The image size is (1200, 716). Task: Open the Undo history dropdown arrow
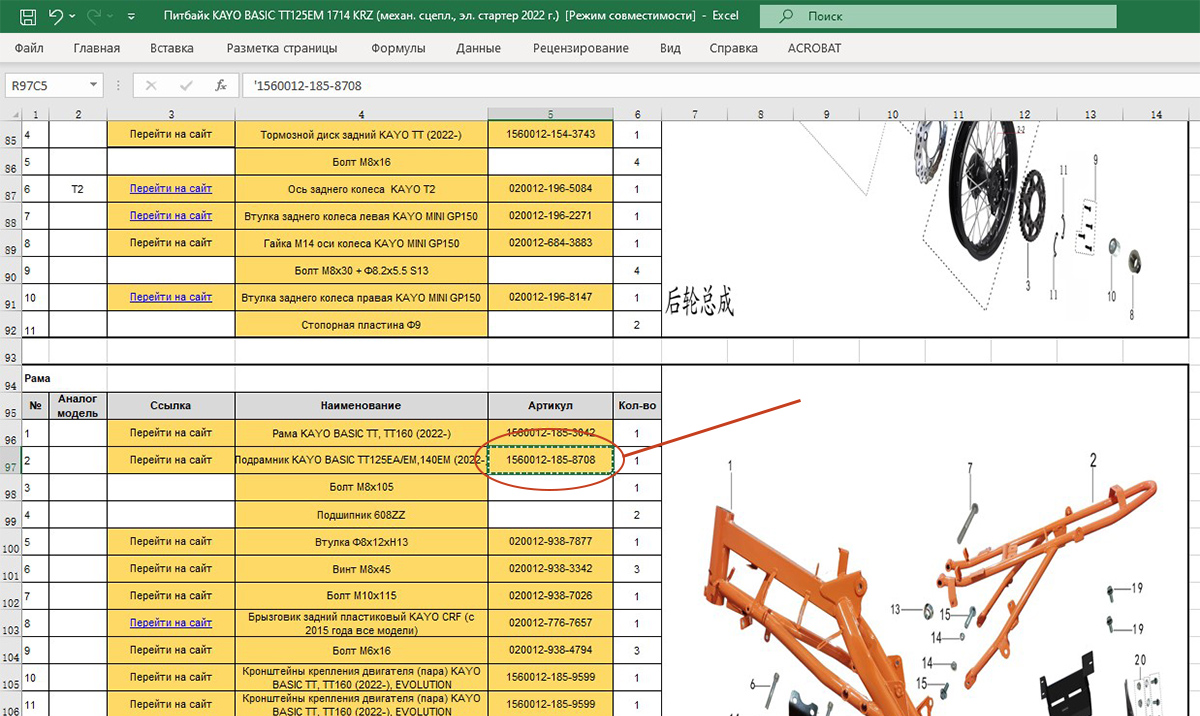coord(74,17)
